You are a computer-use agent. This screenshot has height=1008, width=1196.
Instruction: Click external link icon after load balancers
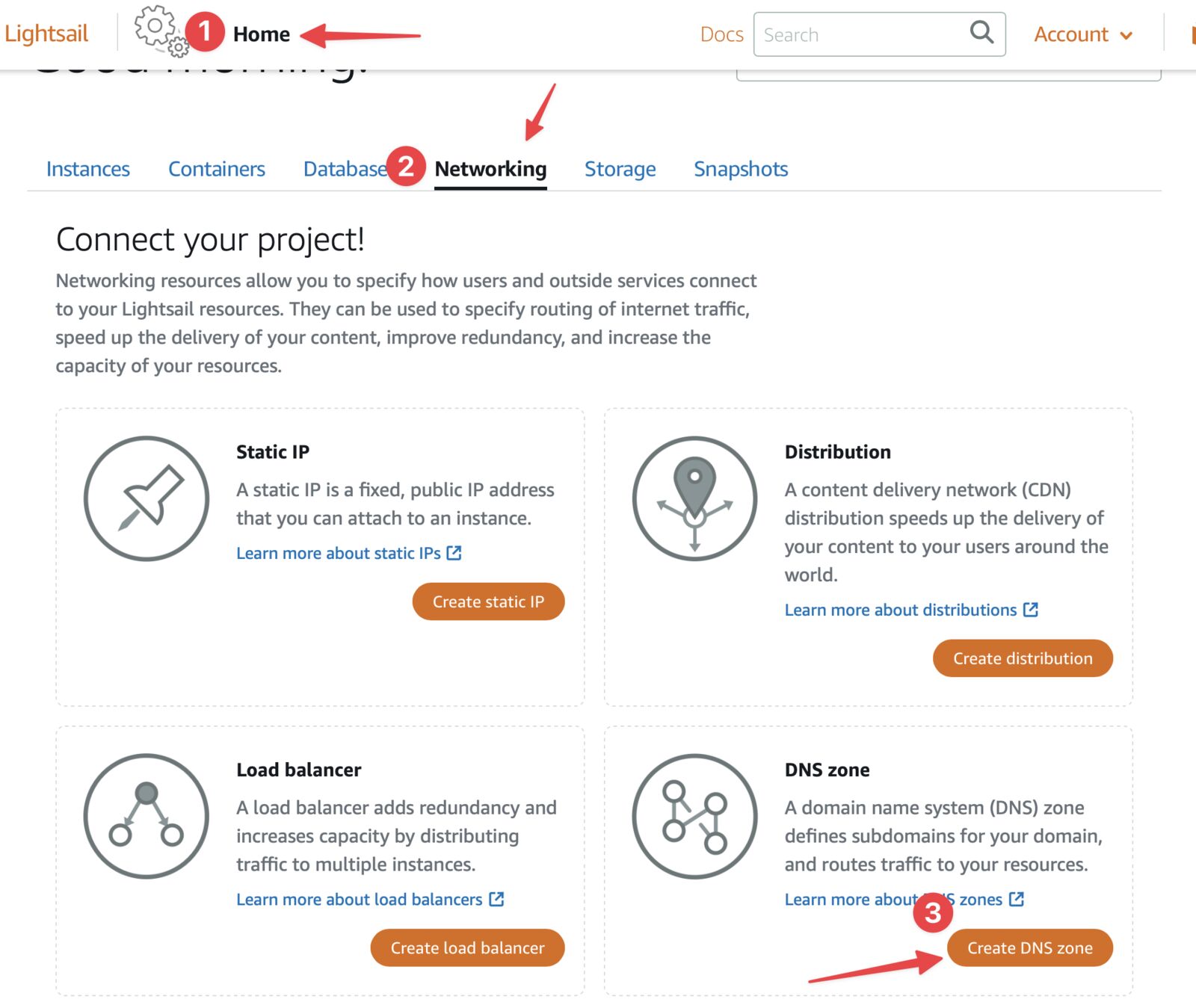(x=496, y=899)
